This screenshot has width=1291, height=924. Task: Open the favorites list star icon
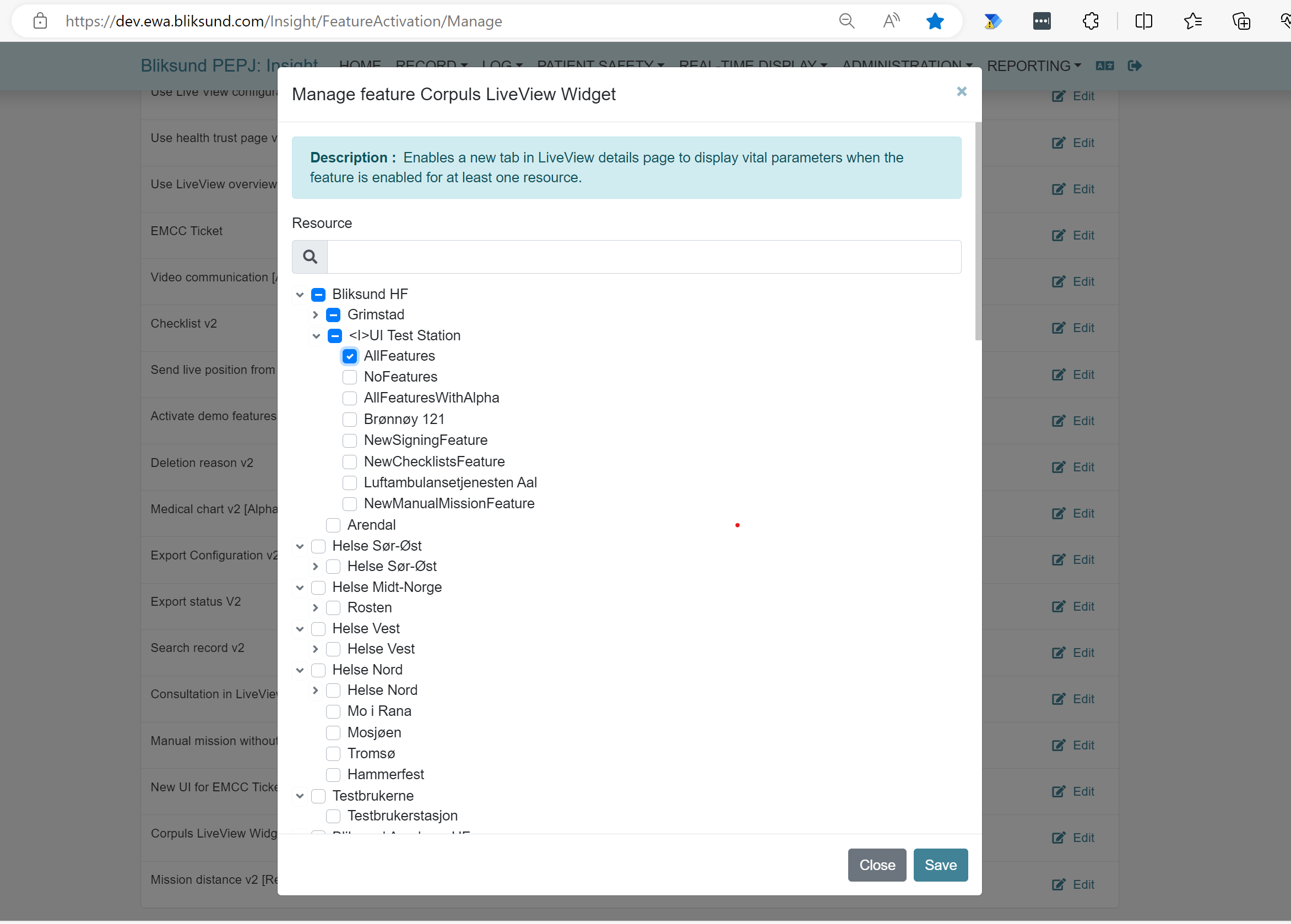(1192, 21)
